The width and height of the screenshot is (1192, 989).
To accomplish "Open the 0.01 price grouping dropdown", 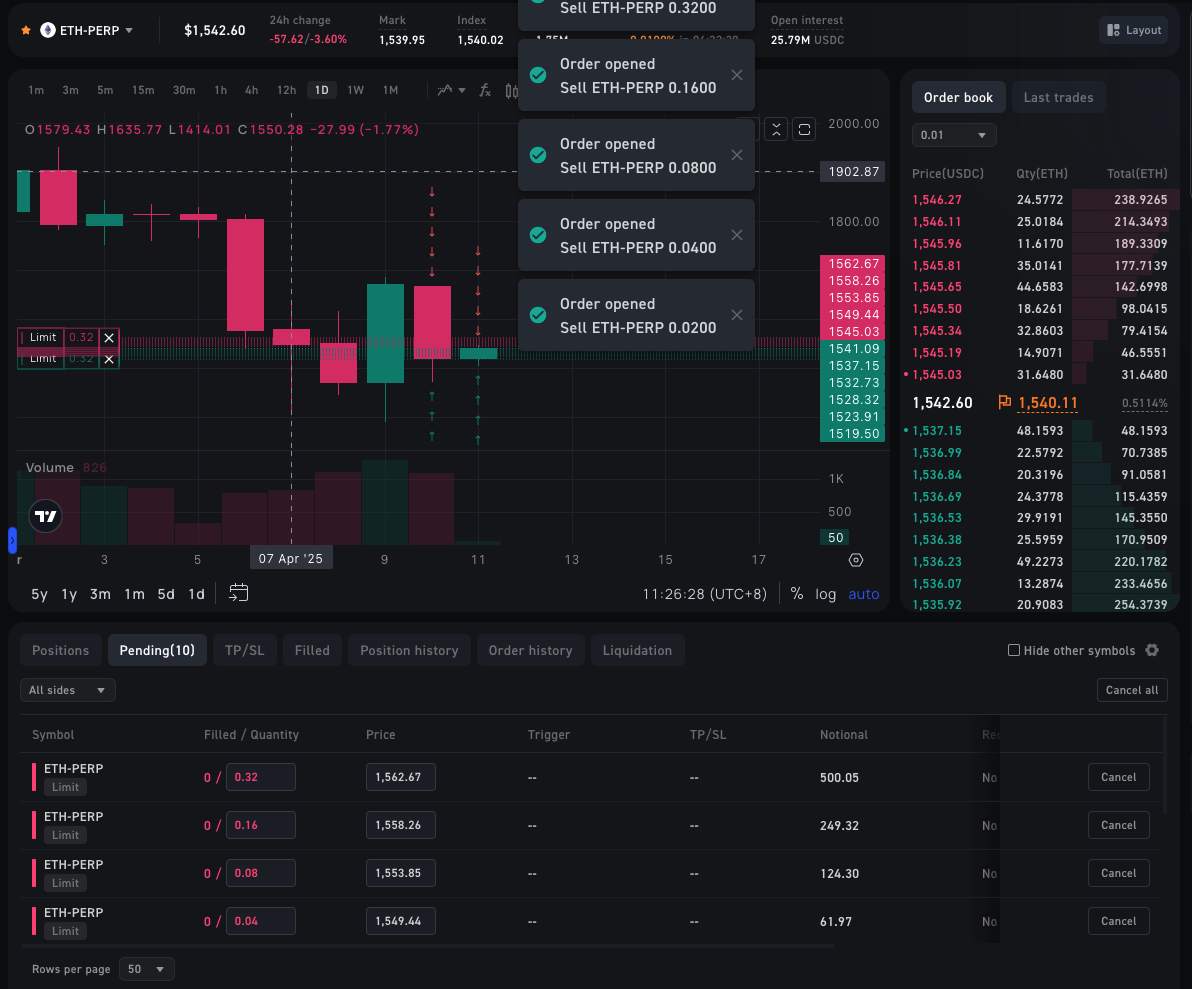I will tap(953, 135).
